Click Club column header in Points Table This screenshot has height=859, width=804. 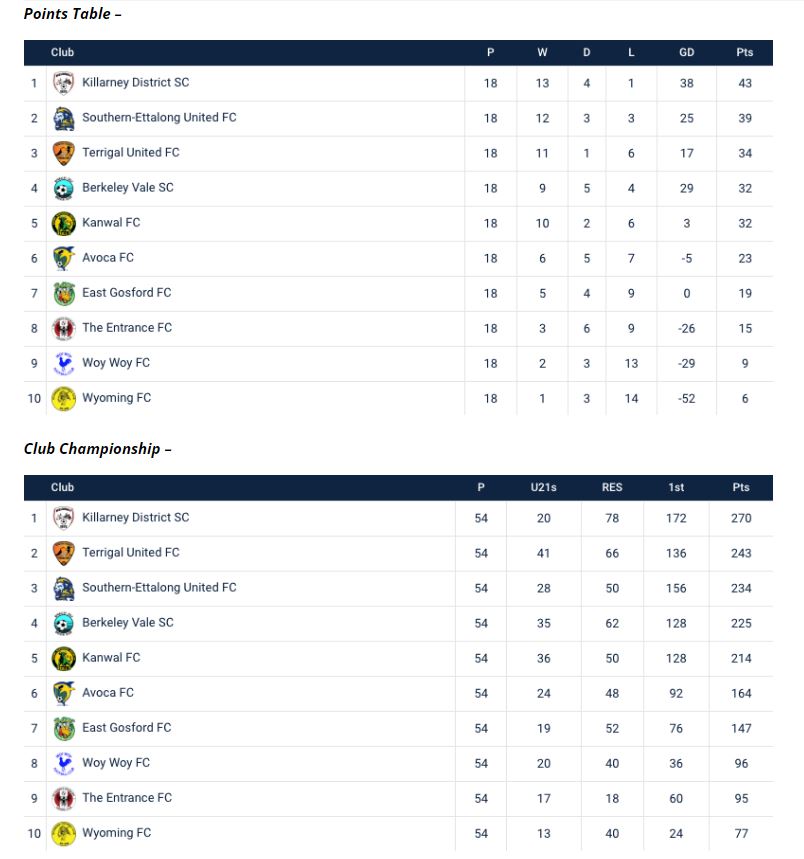pyautogui.click(x=62, y=52)
